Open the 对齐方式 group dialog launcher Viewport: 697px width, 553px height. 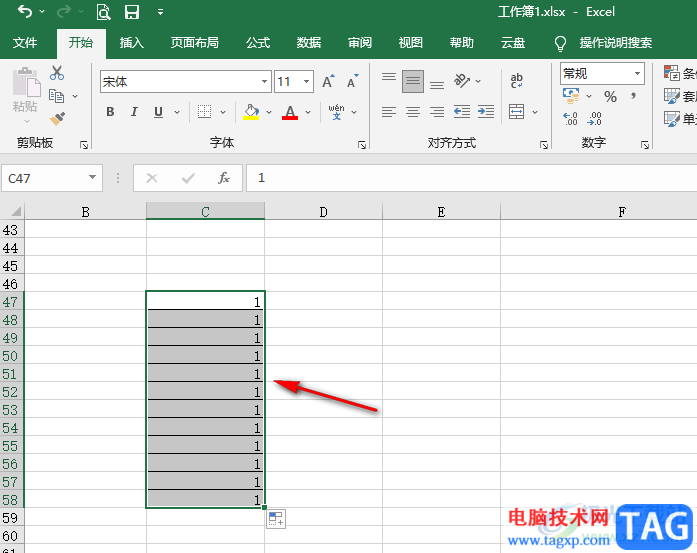click(544, 145)
